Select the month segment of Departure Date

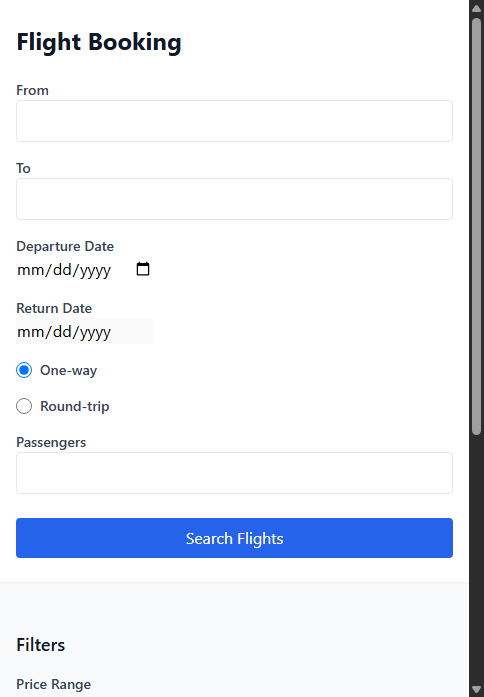click(x=31, y=270)
